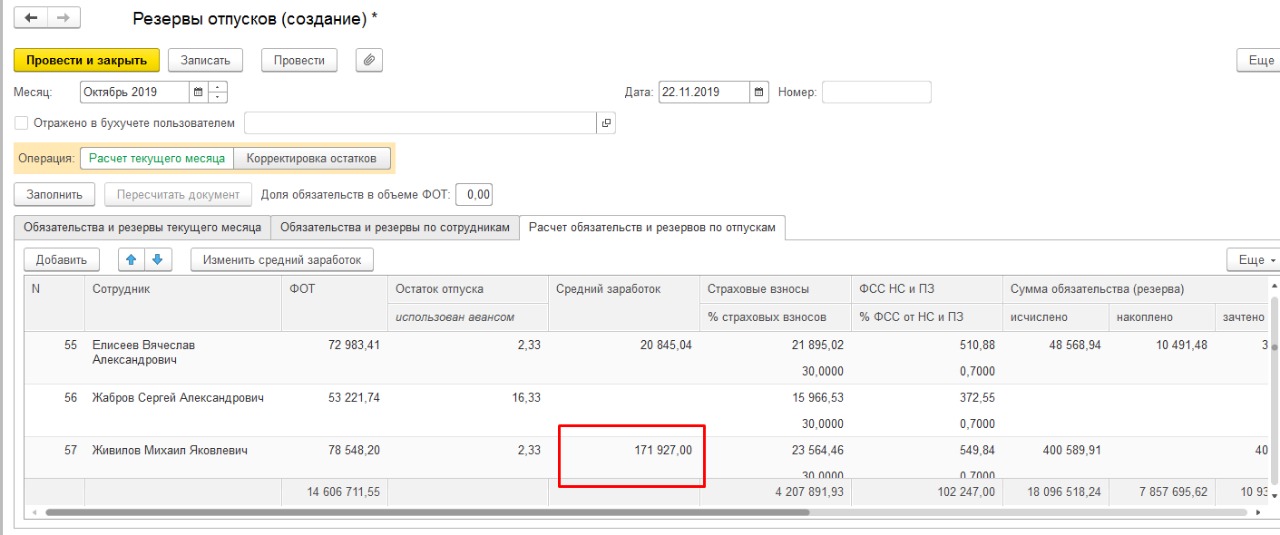Move row up with blue arrow
The width and height of the screenshot is (1280, 535).
(x=131, y=260)
